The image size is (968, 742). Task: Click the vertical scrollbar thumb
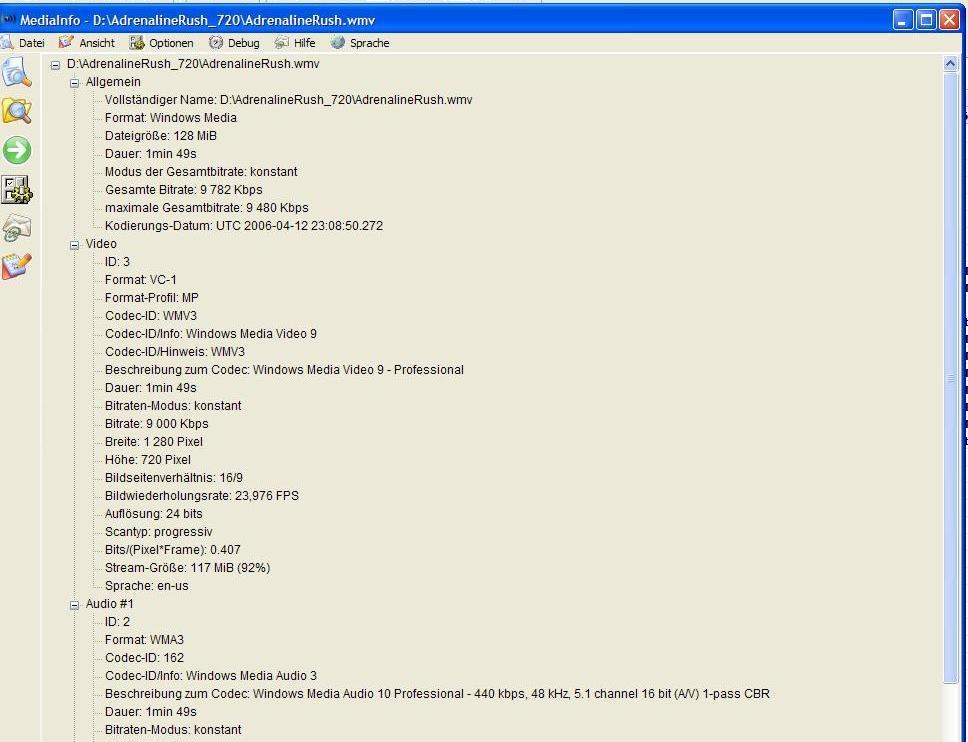950,378
